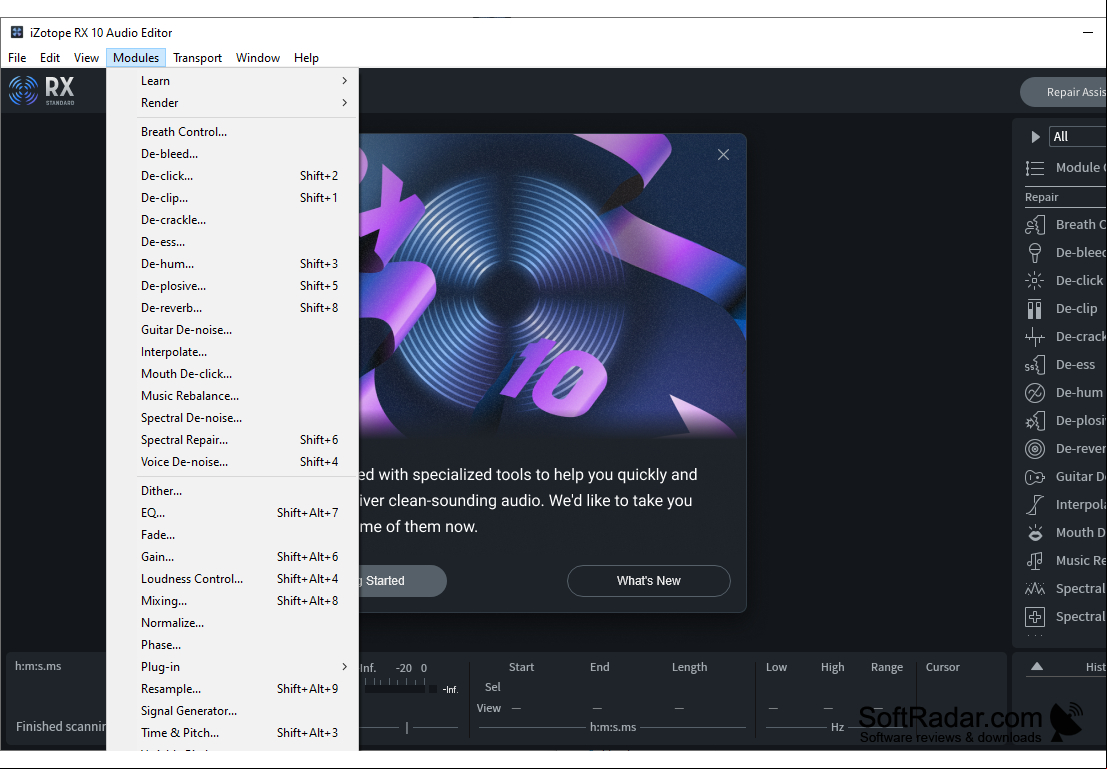The width and height of the screenshot is (1107, 769).
Task: Choose Mixing from the Modules menu
Action: tap(232, 600)
